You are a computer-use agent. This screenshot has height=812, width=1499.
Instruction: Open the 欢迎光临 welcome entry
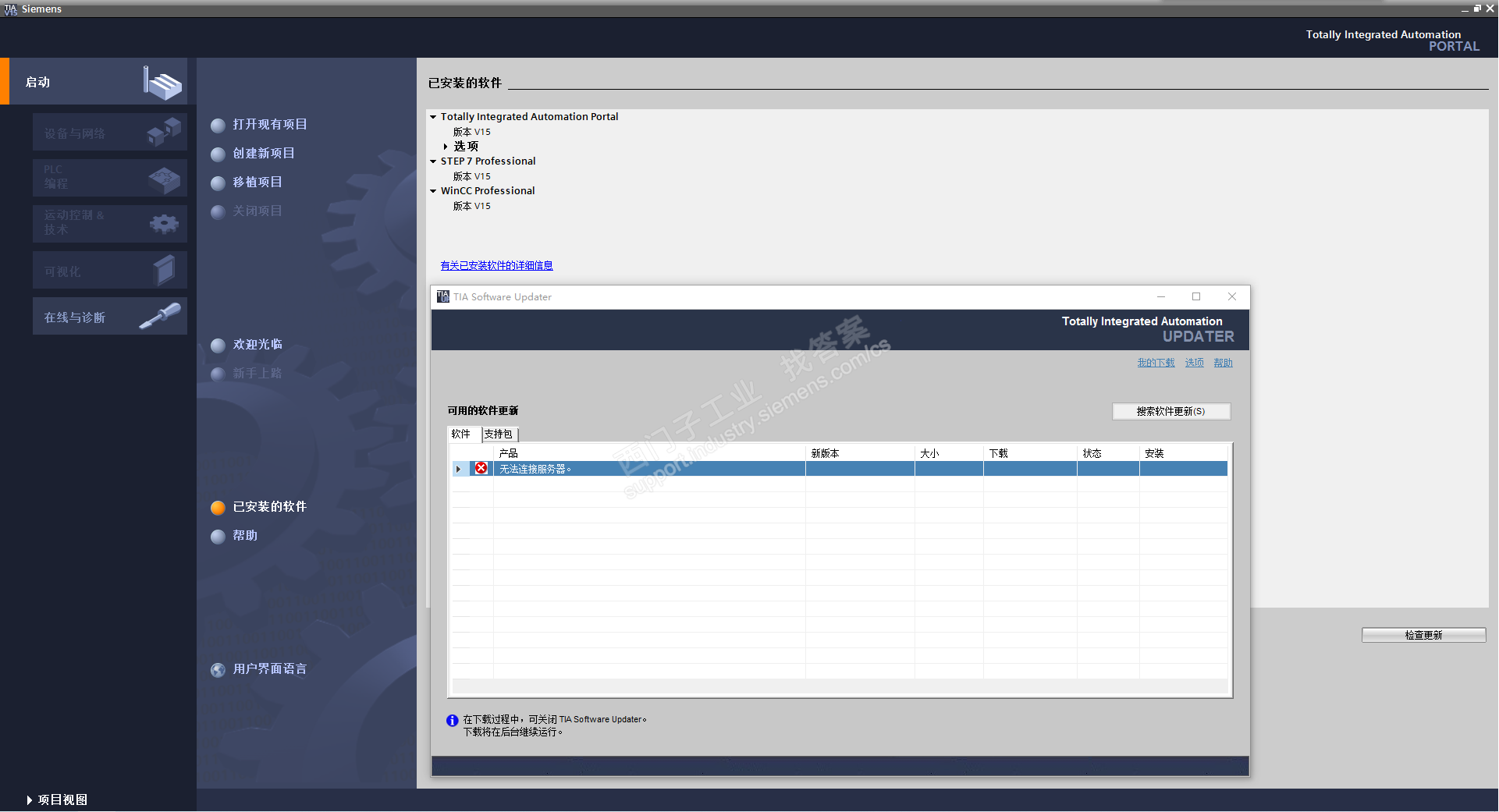tap(258, 345)
